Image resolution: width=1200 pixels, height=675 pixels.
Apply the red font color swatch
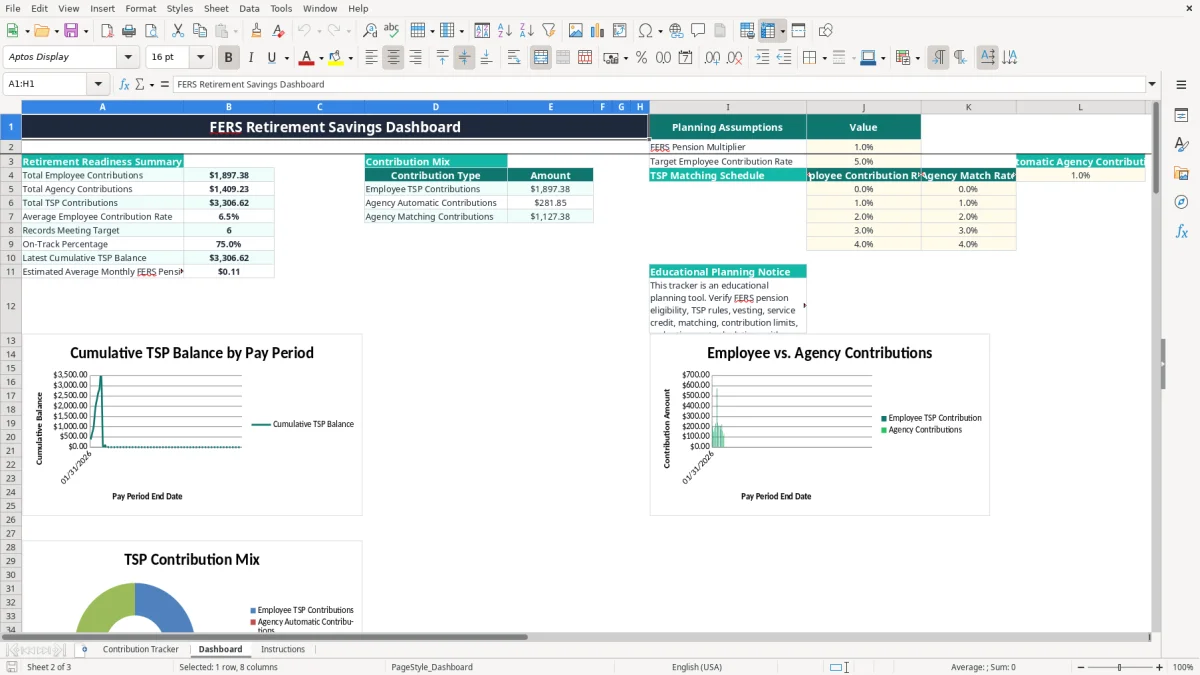click(x=307, y=58)
